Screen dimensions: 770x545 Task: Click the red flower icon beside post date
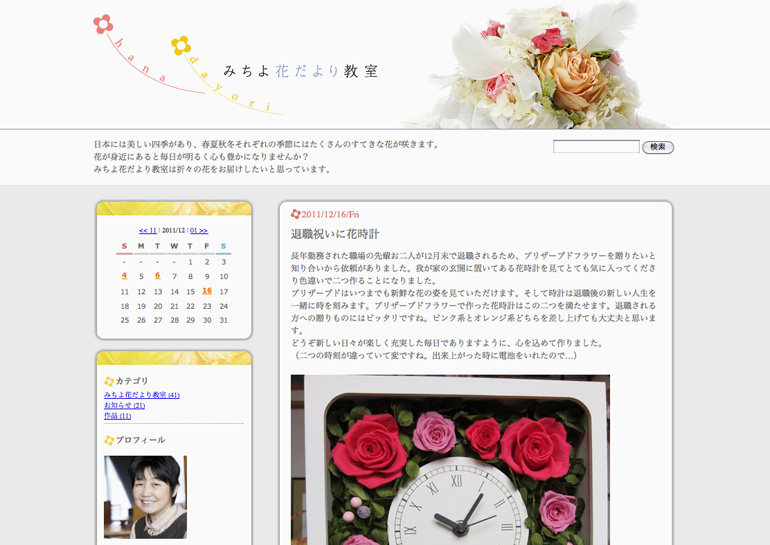pos(295,214)
